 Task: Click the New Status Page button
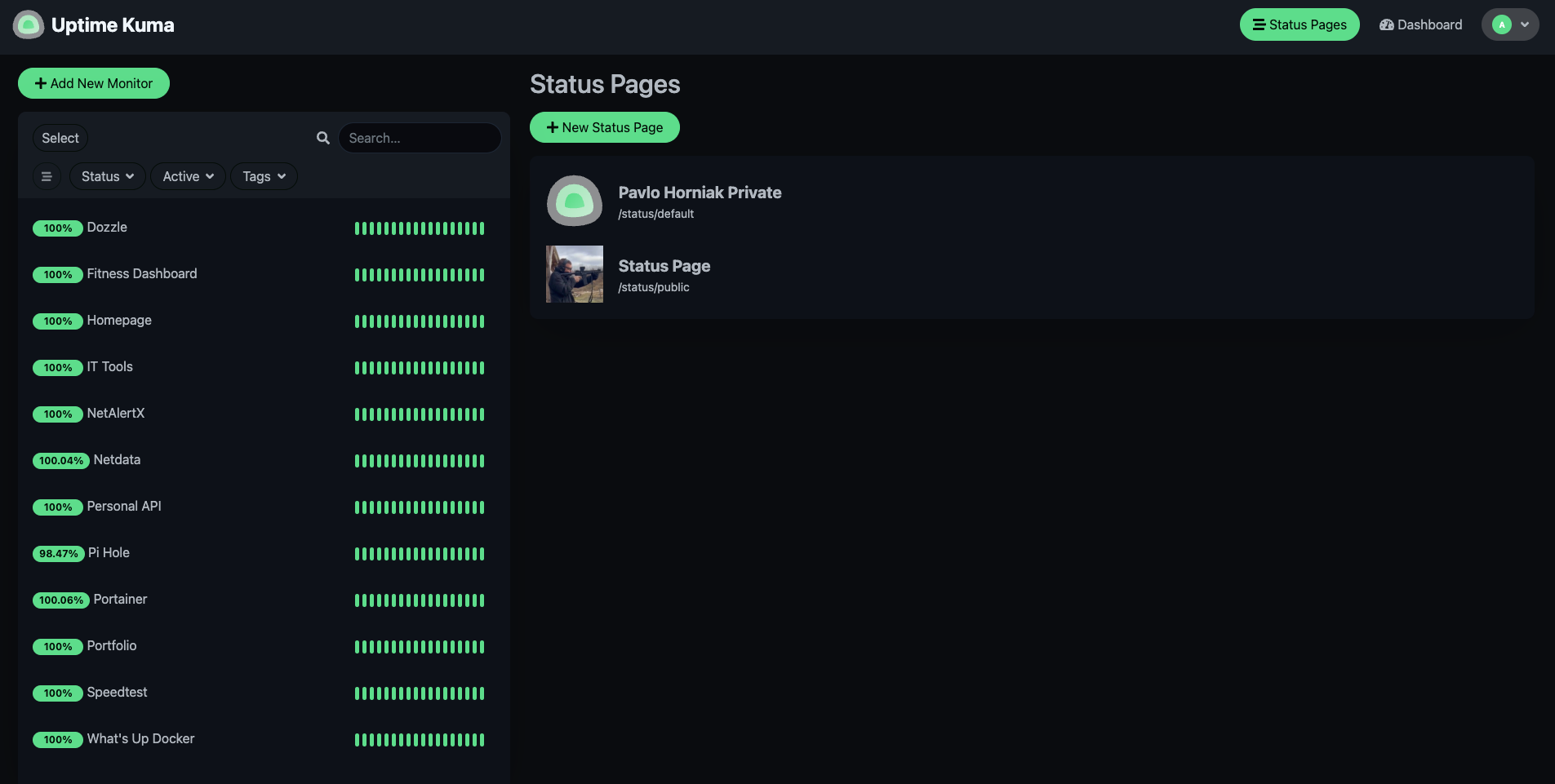(604, 127)
